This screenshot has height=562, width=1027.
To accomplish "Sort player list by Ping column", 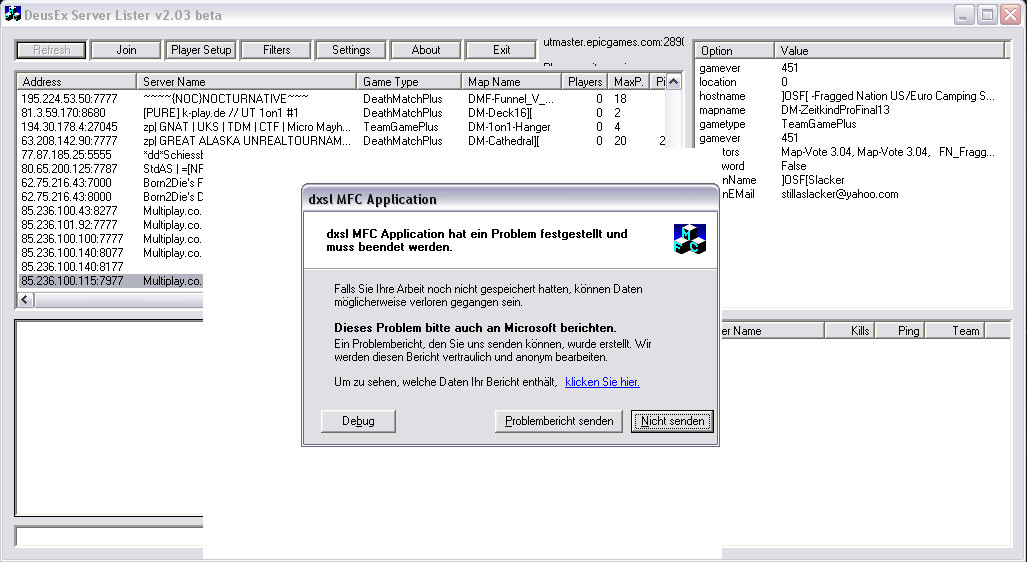I will (899, 331).
